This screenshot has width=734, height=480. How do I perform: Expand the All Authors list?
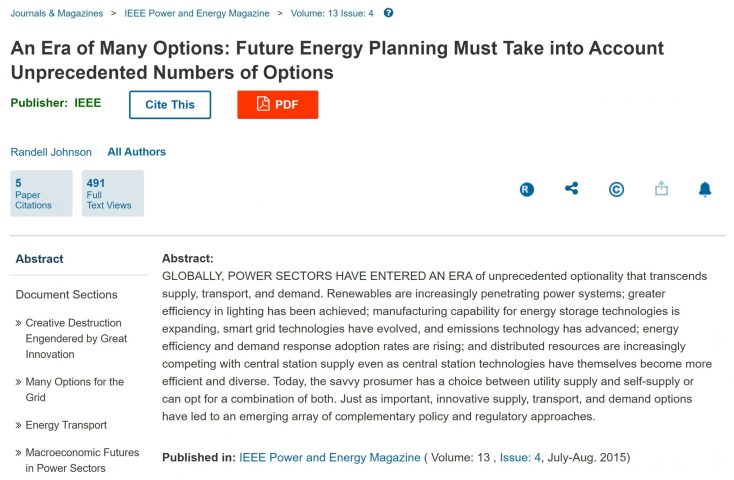(x=137, y=152)
